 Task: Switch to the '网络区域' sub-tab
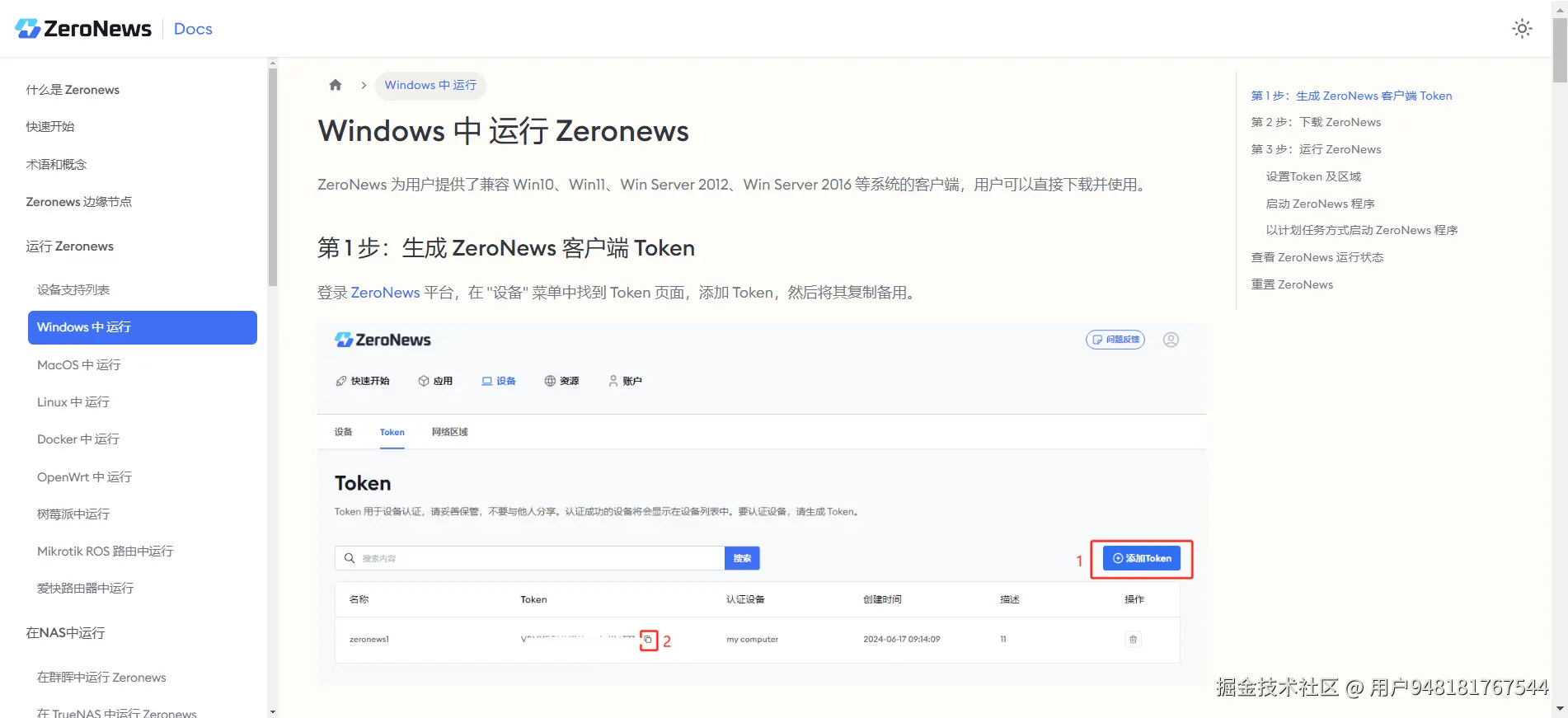coord(450,432)
